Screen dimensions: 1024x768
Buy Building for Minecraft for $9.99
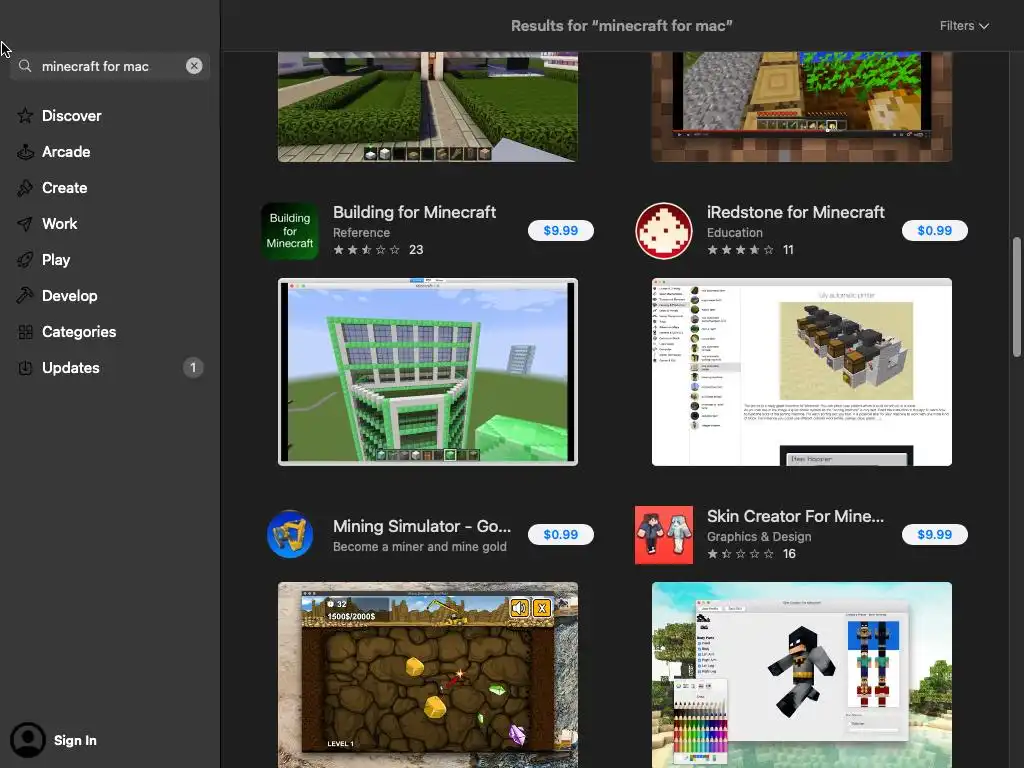560,231
